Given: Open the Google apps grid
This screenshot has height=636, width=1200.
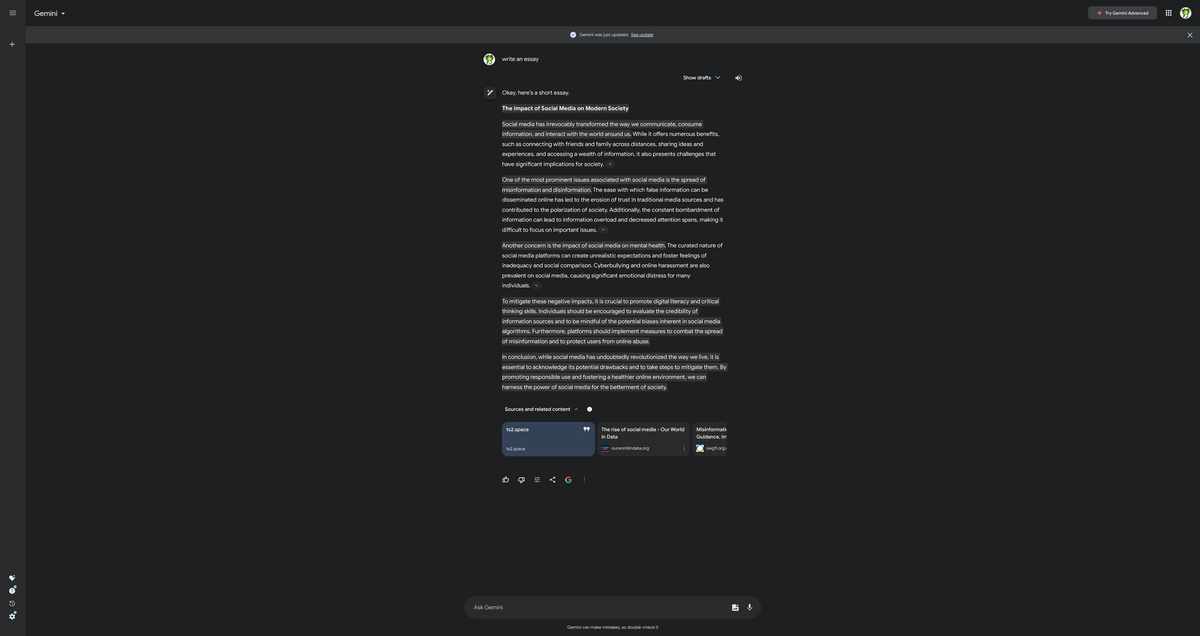Looking at the screenshot, I should point(1168,13).
